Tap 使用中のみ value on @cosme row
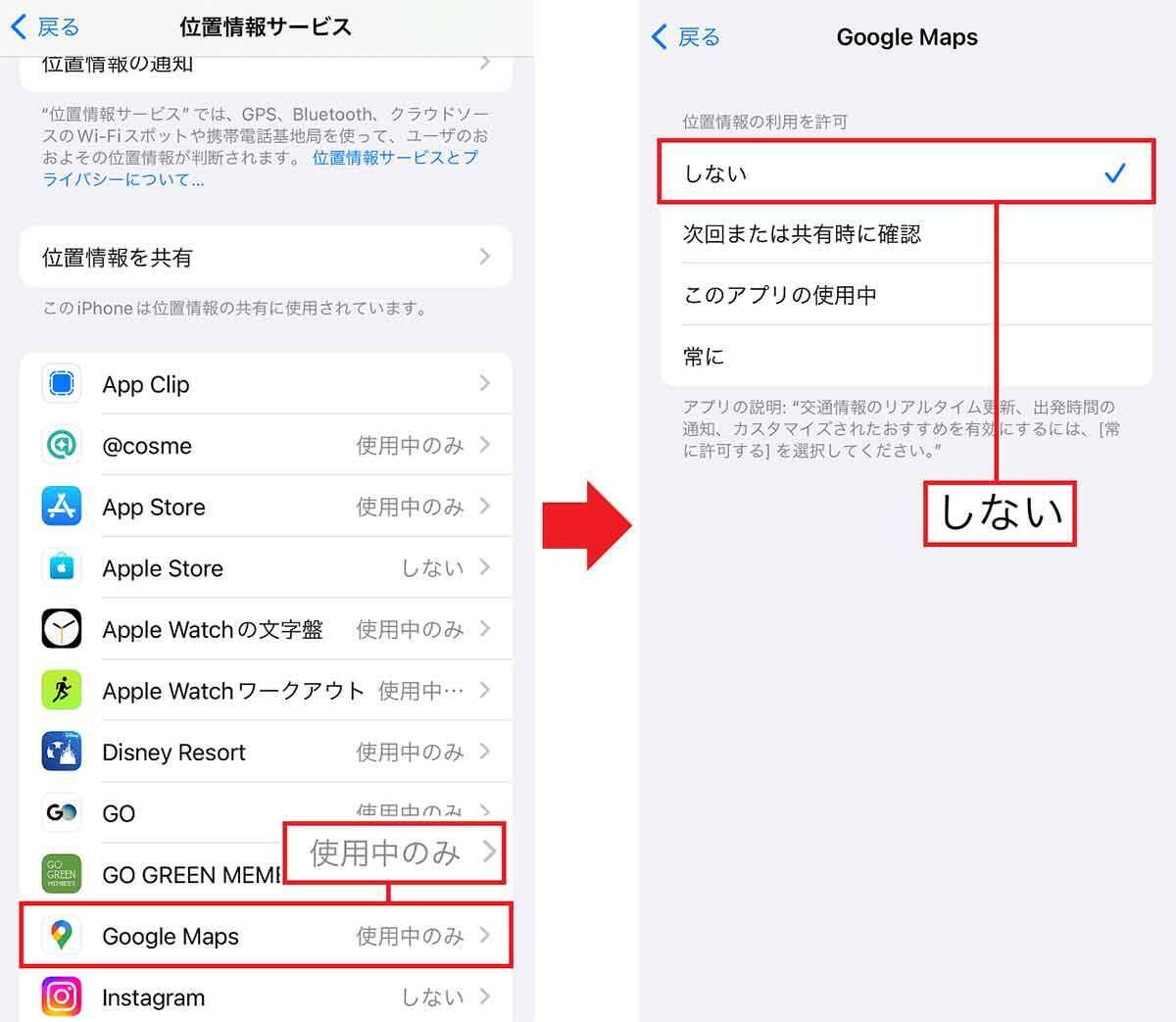 [x=410, y=445]
